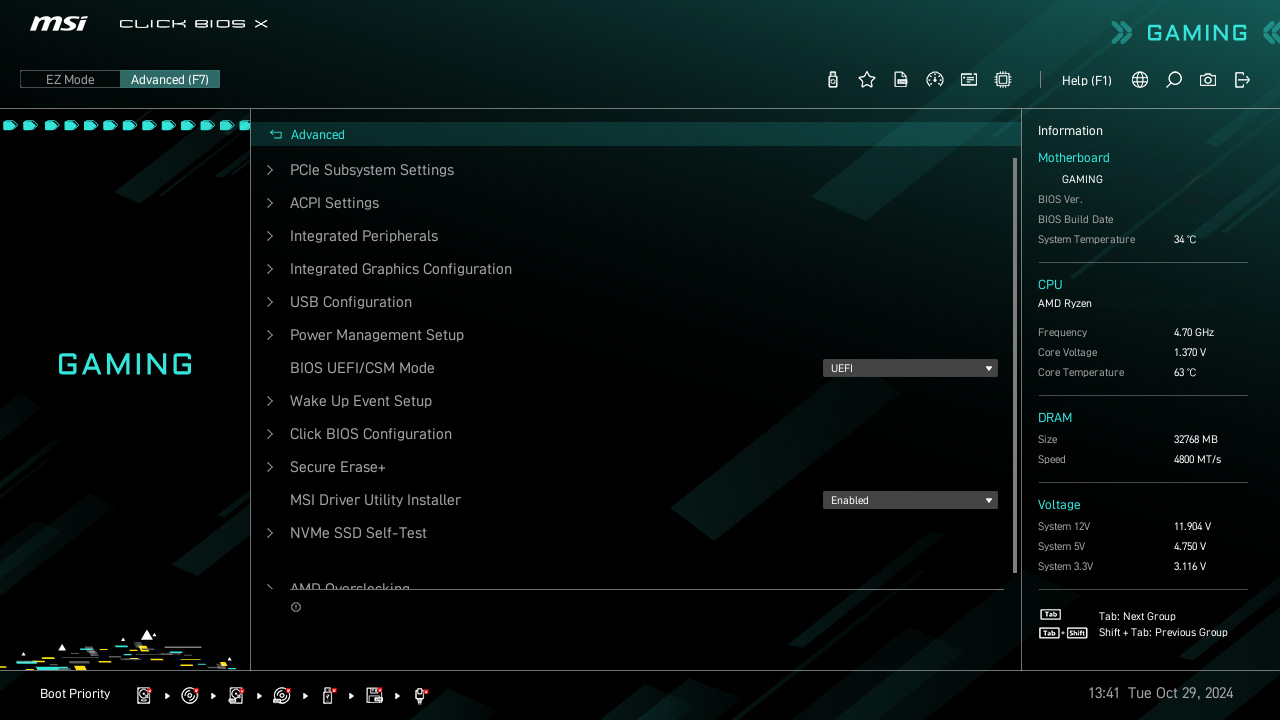Open the BIOS UEFI/CSM Mode dropdown

click(910, 368)
